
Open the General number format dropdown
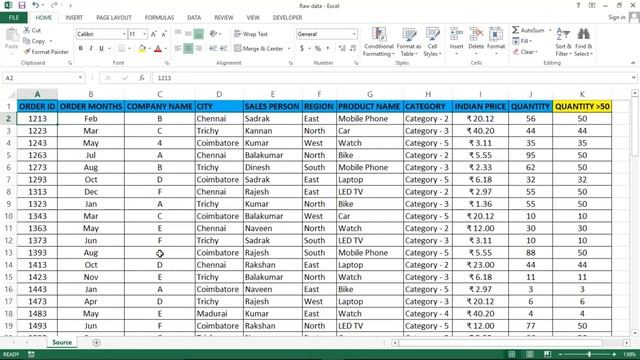pos(354,34)
